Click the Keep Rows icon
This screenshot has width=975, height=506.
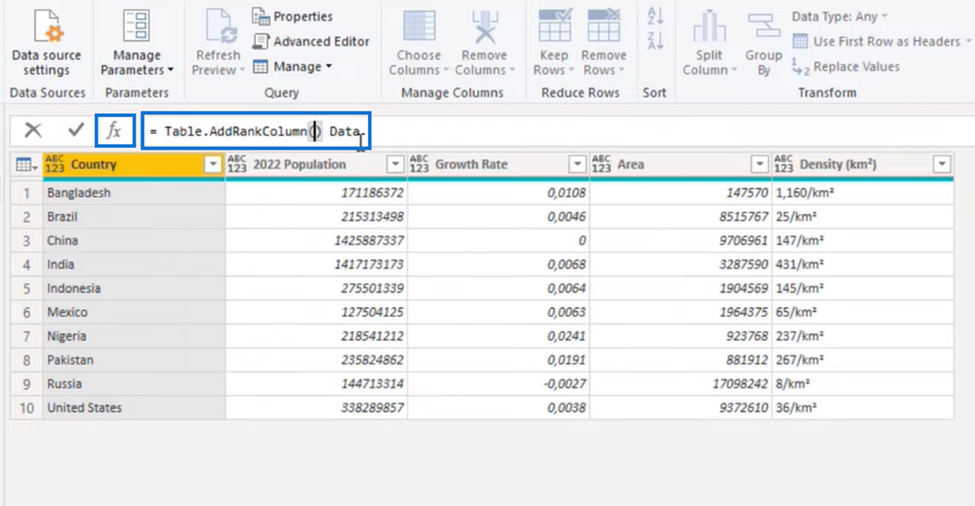pos(555,26)
